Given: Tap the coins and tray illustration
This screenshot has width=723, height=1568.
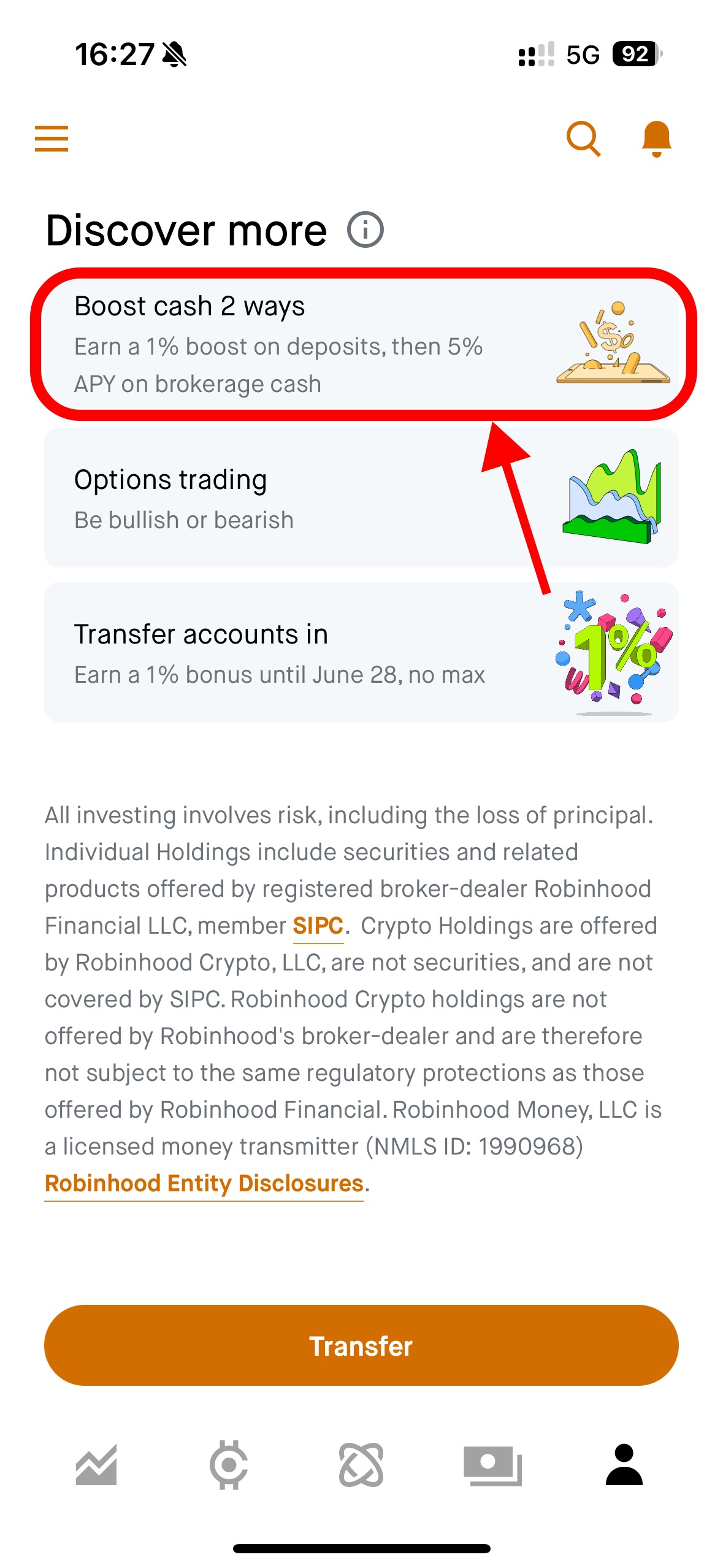Looking at the screenshot, I should 613,343.
